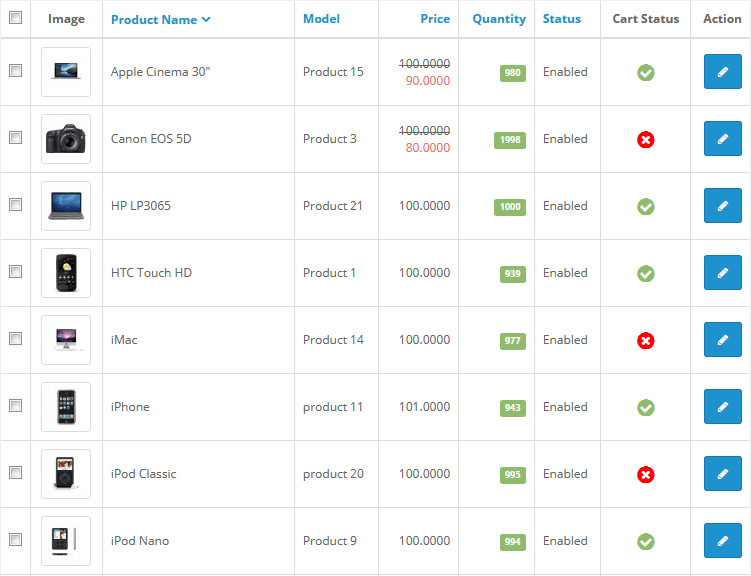Toggle cart status checkmark for iPod Nano
Image resolution: width=751 pixels, height=576 pixels.
(646, 542)
